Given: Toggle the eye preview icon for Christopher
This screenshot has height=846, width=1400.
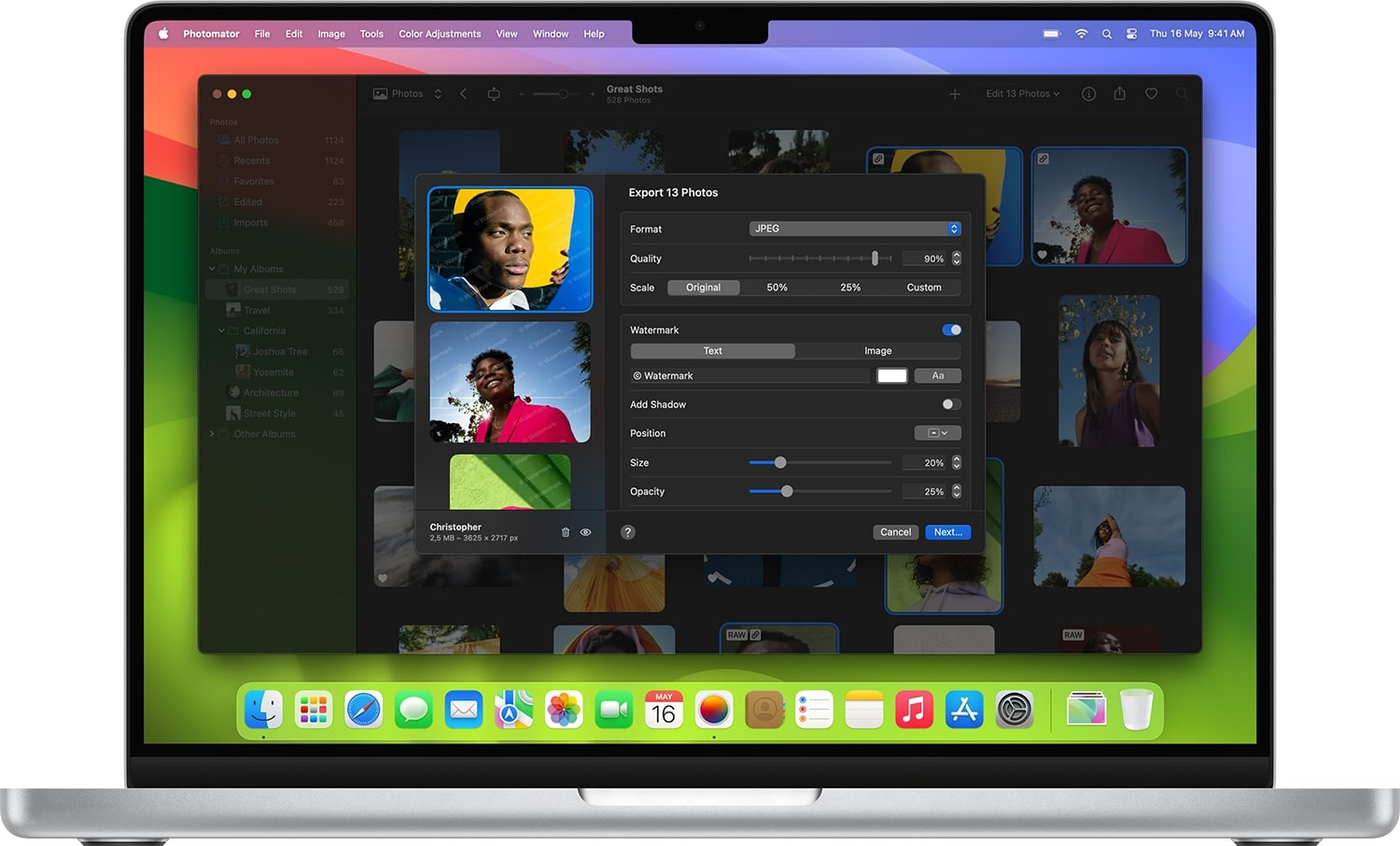Looking at the screenshot, I should (x=586, y=532).
